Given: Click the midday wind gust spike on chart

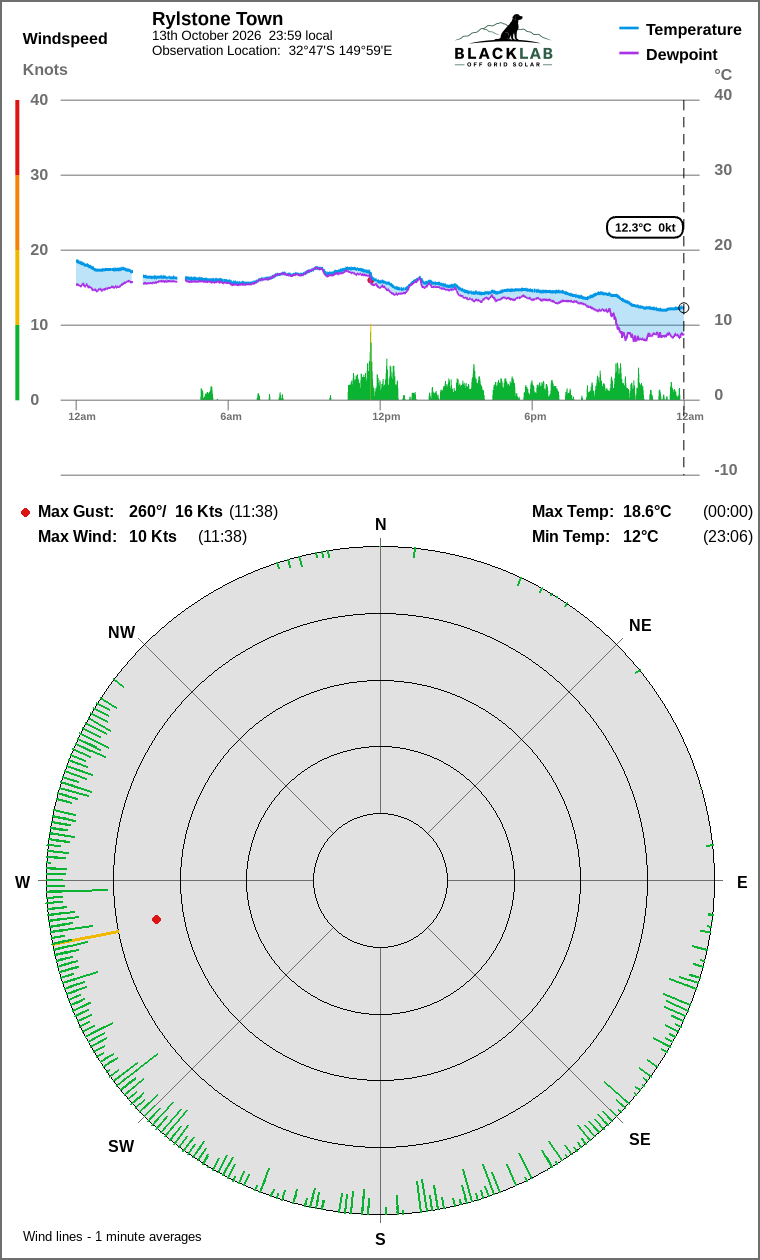Looking at the screenshot, I should pyautogui.click(x=371, y=362).
